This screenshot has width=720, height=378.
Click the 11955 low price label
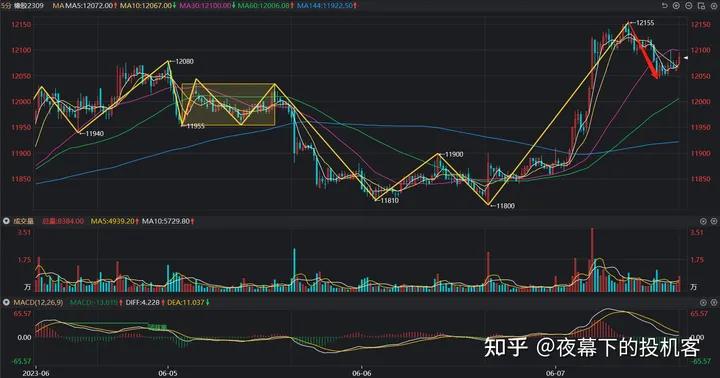(195, 125)
